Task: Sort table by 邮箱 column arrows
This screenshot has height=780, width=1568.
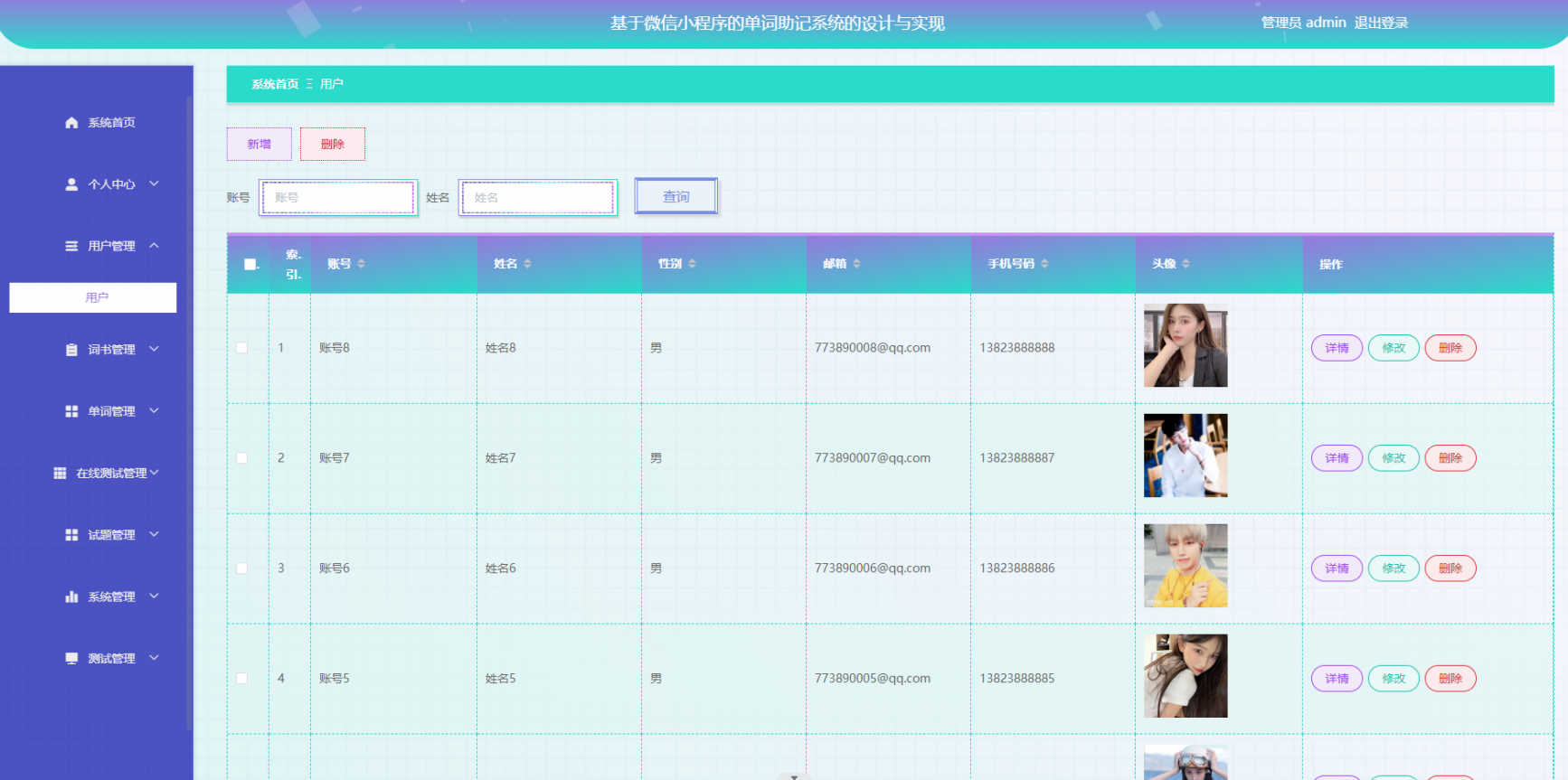Action: click(x=856, y=264)
